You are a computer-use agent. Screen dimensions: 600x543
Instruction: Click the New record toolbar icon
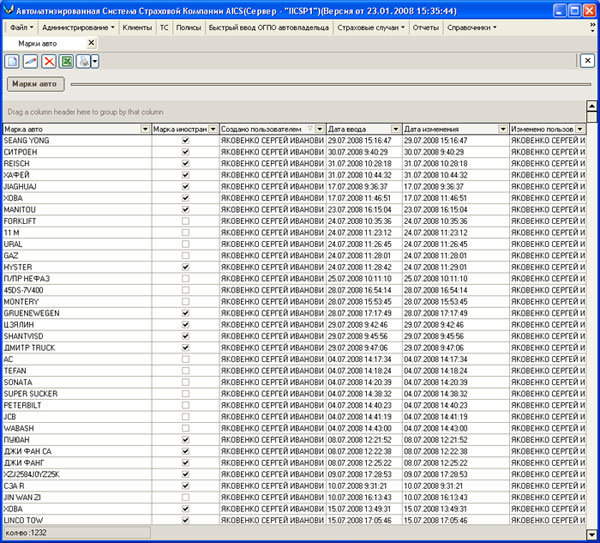(13, 62)
